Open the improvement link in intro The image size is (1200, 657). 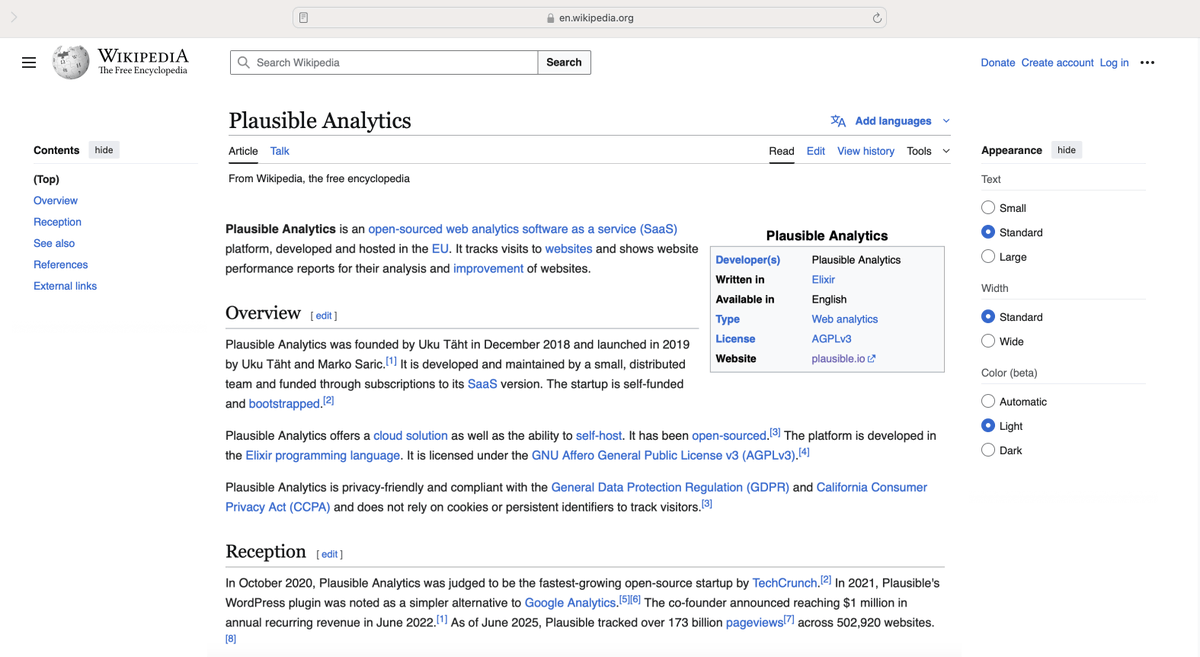click(x=488, y=268)
